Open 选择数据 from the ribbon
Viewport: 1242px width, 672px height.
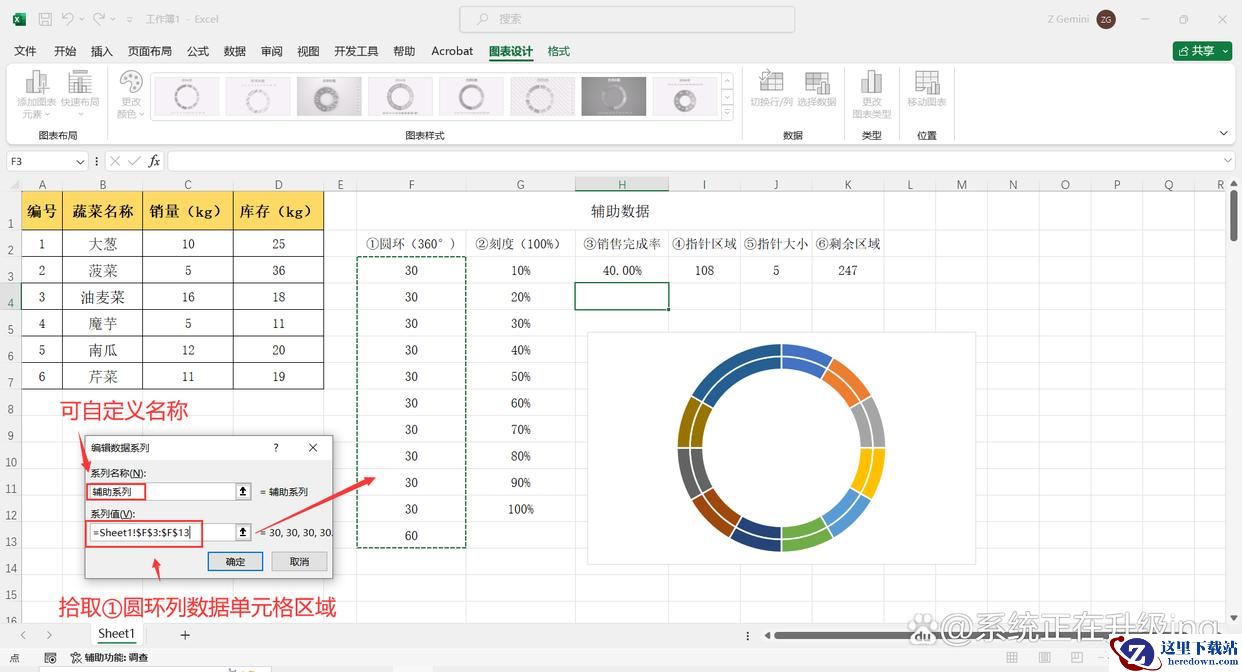pyautogui.click(x=816, y=89)
